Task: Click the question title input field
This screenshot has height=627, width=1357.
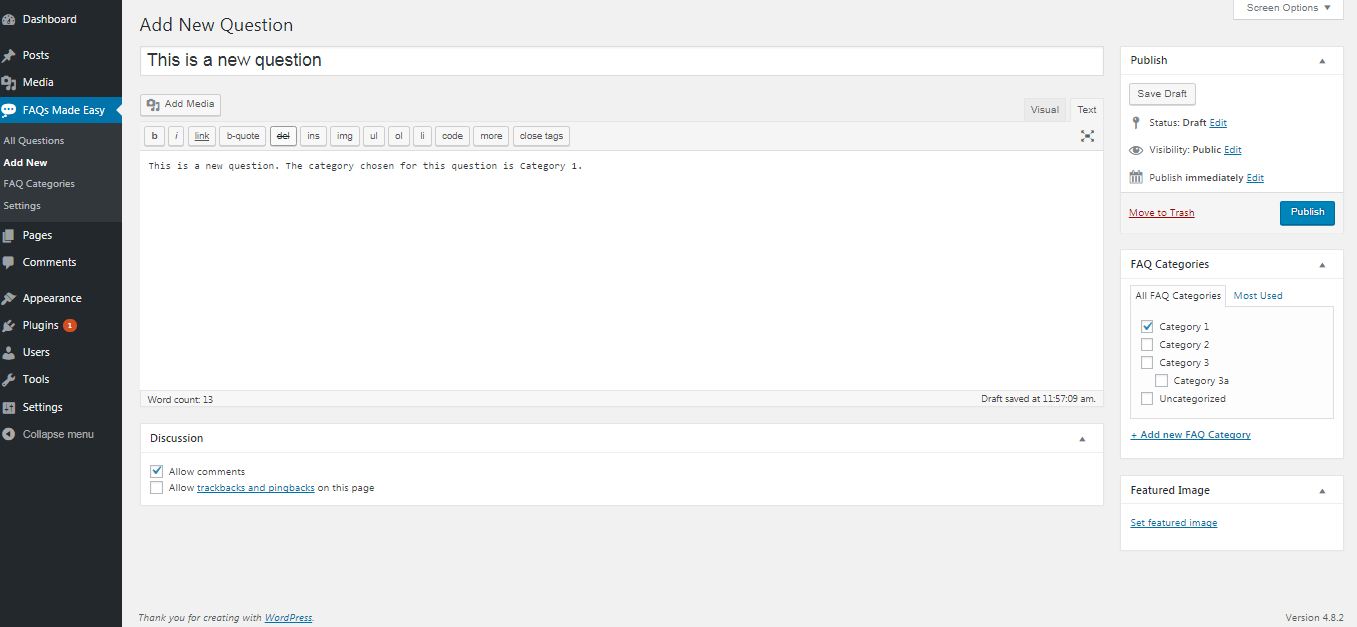Action: point(621,60)
